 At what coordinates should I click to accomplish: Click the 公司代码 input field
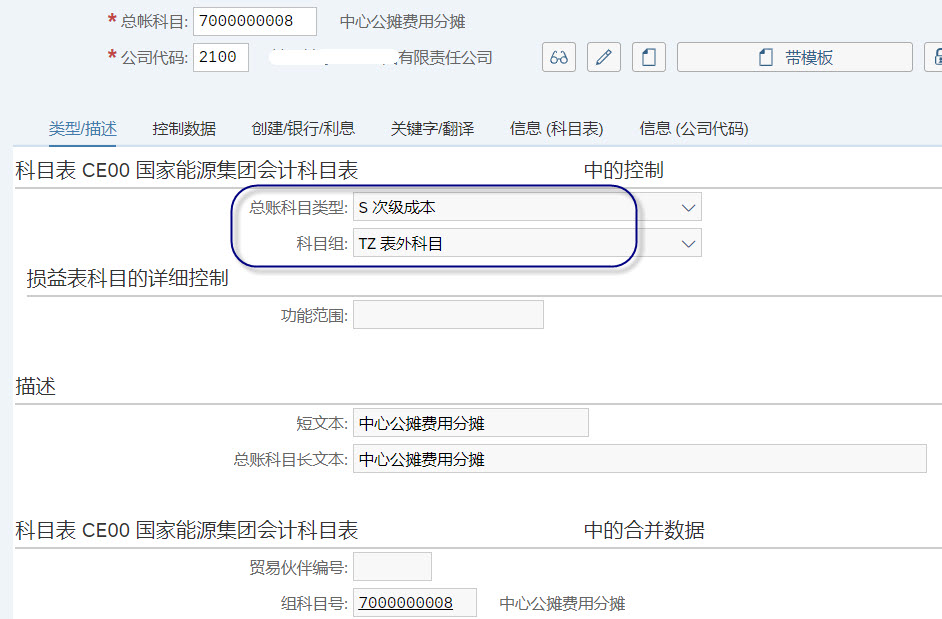(220, 57)
